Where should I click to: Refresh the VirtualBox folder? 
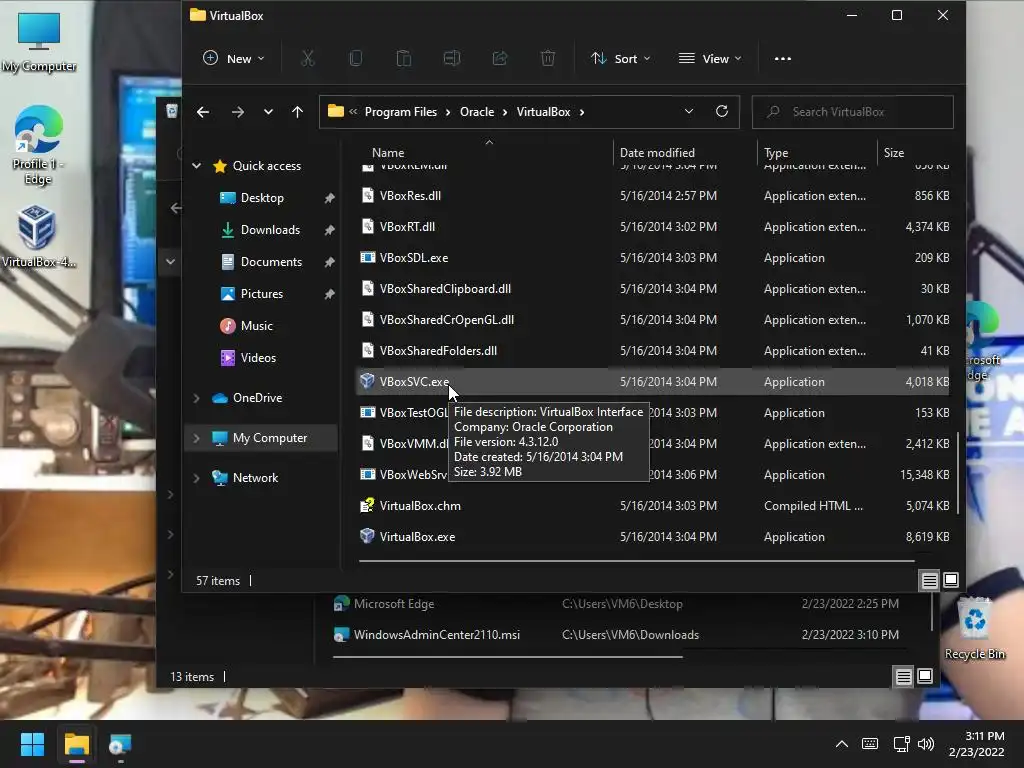coord(722,112)
